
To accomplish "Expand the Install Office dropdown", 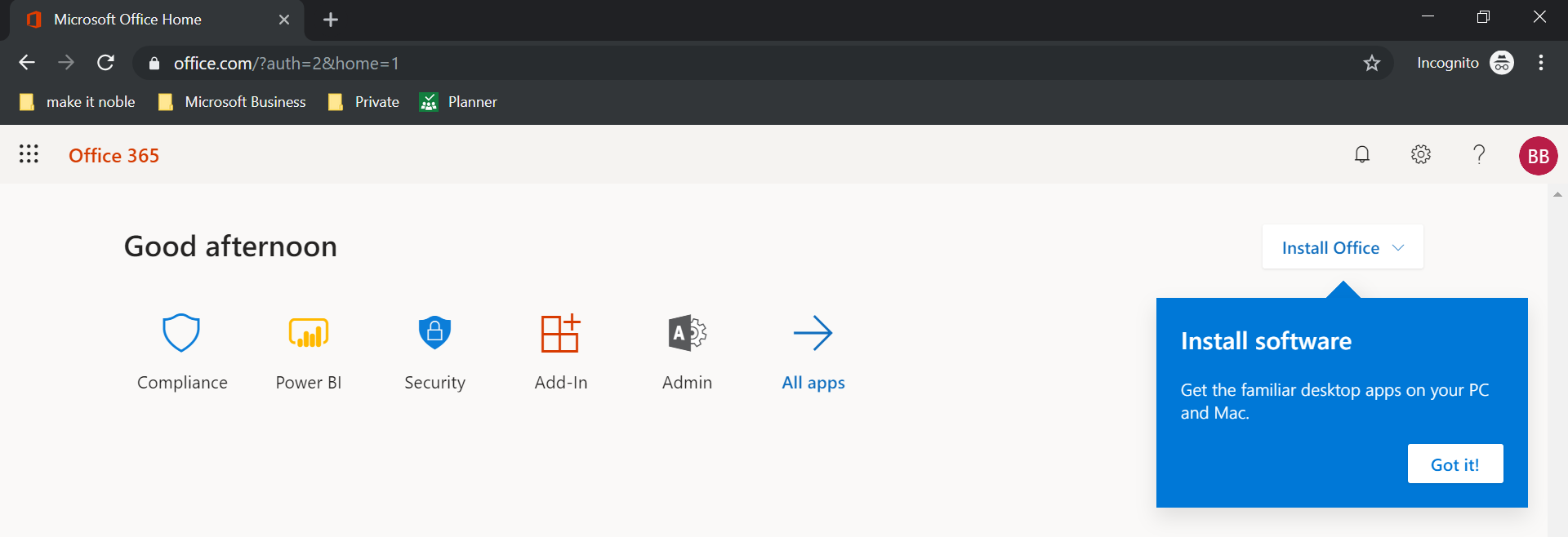I will tap(1342, 247).
